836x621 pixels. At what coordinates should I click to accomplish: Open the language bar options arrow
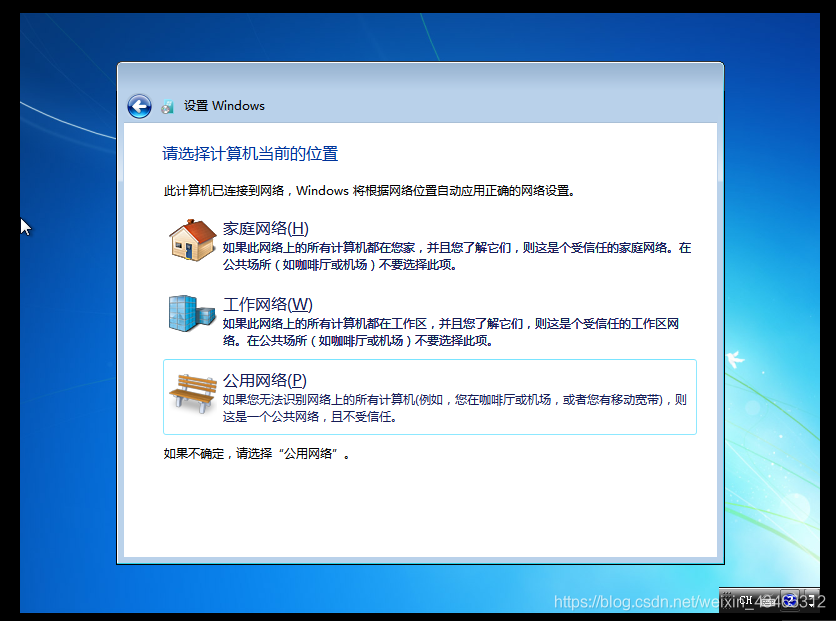pyautogui.click(x=811, y=601)
